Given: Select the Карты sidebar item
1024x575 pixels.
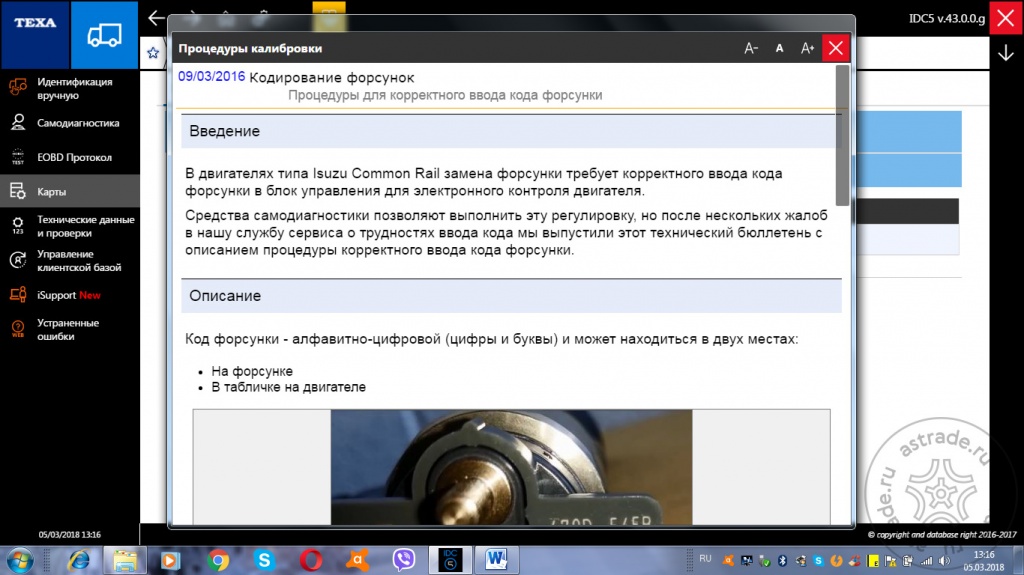Looking at the screenshot, I should click(x=70, y=191).
